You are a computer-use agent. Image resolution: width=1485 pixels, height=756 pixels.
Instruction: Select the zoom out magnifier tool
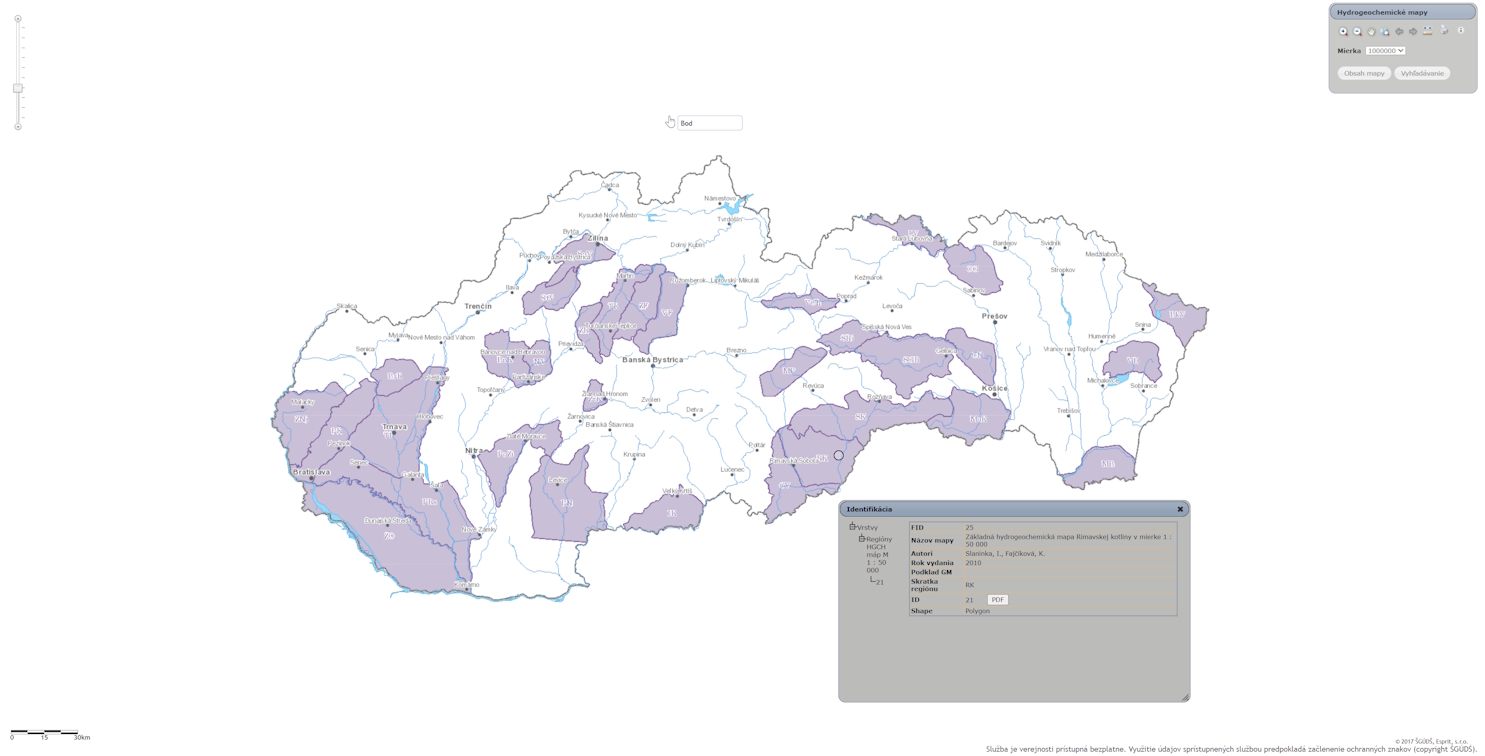click(x=1357, y=31)
